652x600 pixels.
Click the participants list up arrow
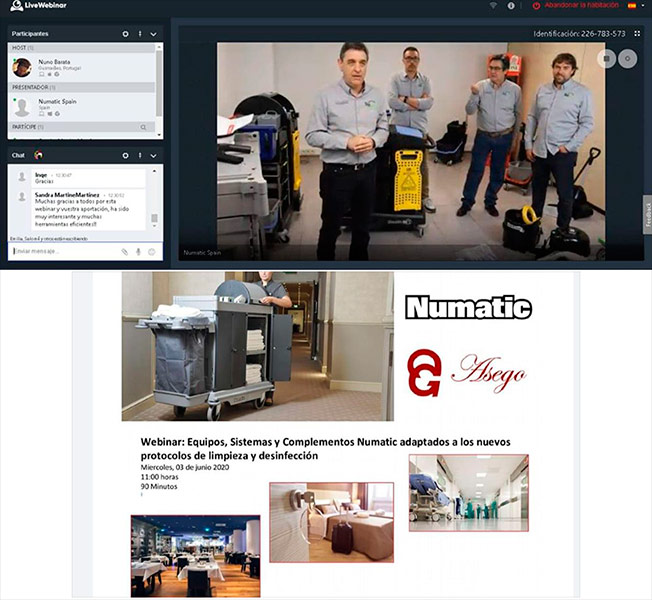[159, 47]
